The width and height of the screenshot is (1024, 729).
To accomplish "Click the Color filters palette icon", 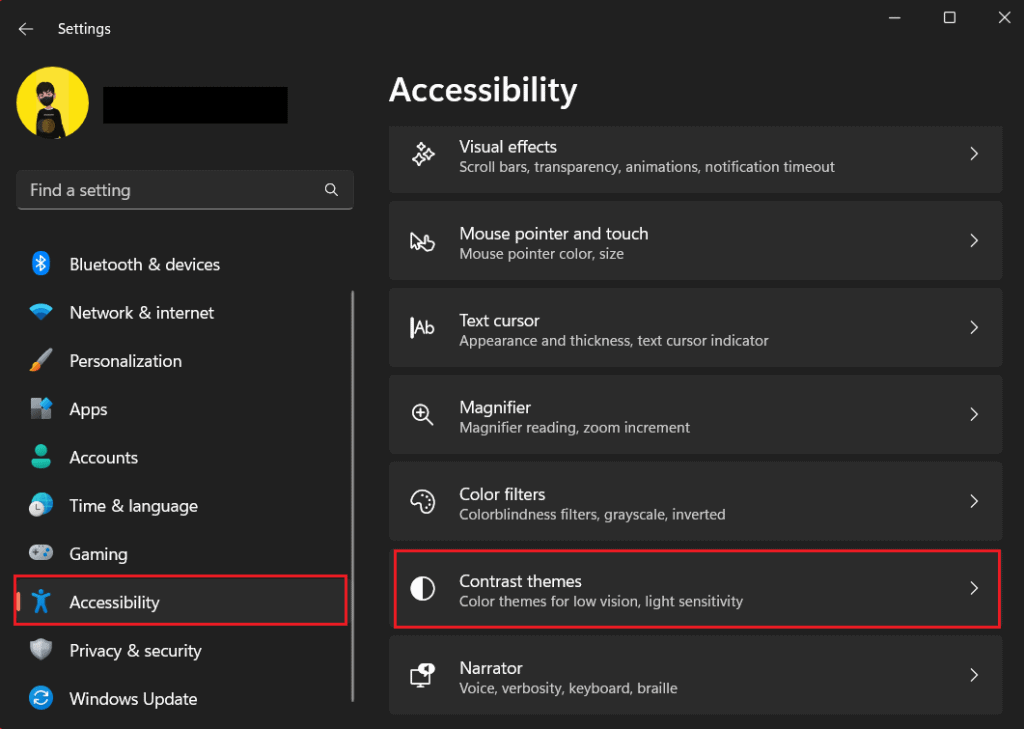I will pos(422,502).
